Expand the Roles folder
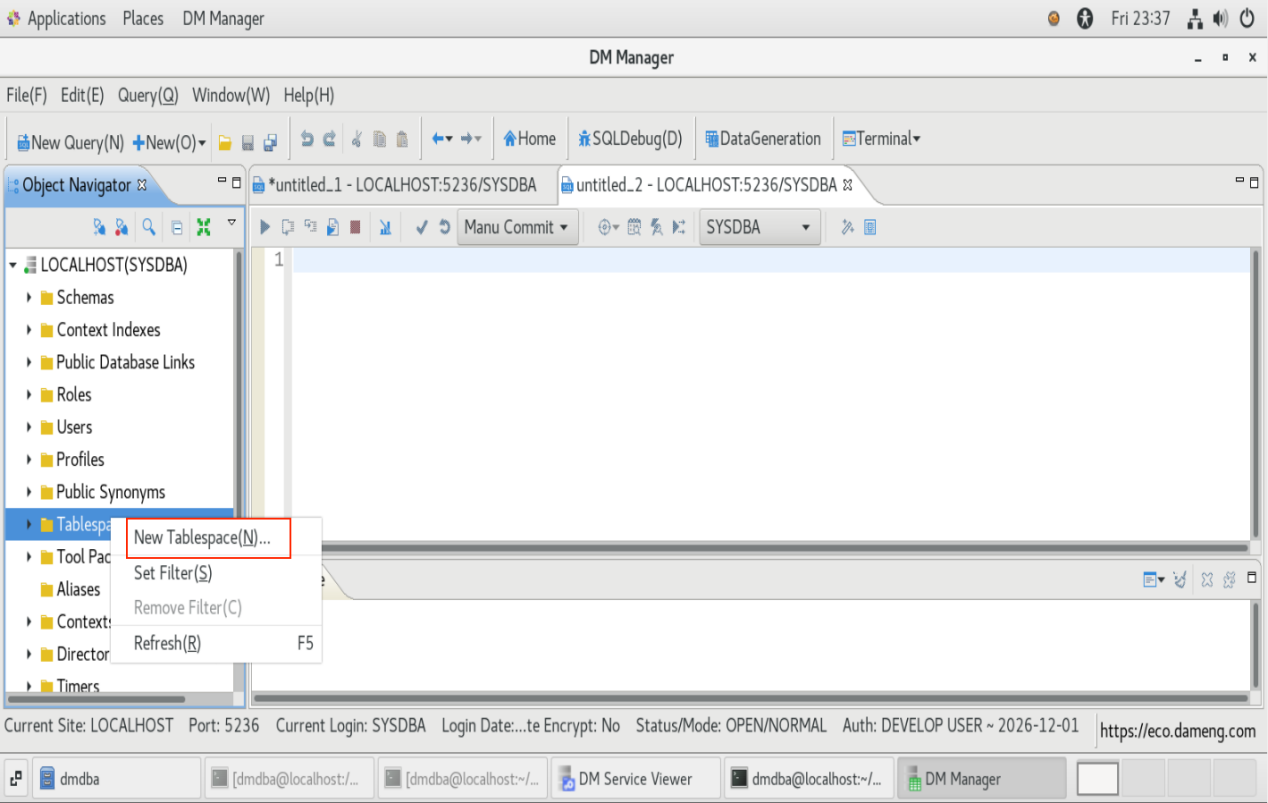This screenshot has height=803, width=1268. click(29, 395)
